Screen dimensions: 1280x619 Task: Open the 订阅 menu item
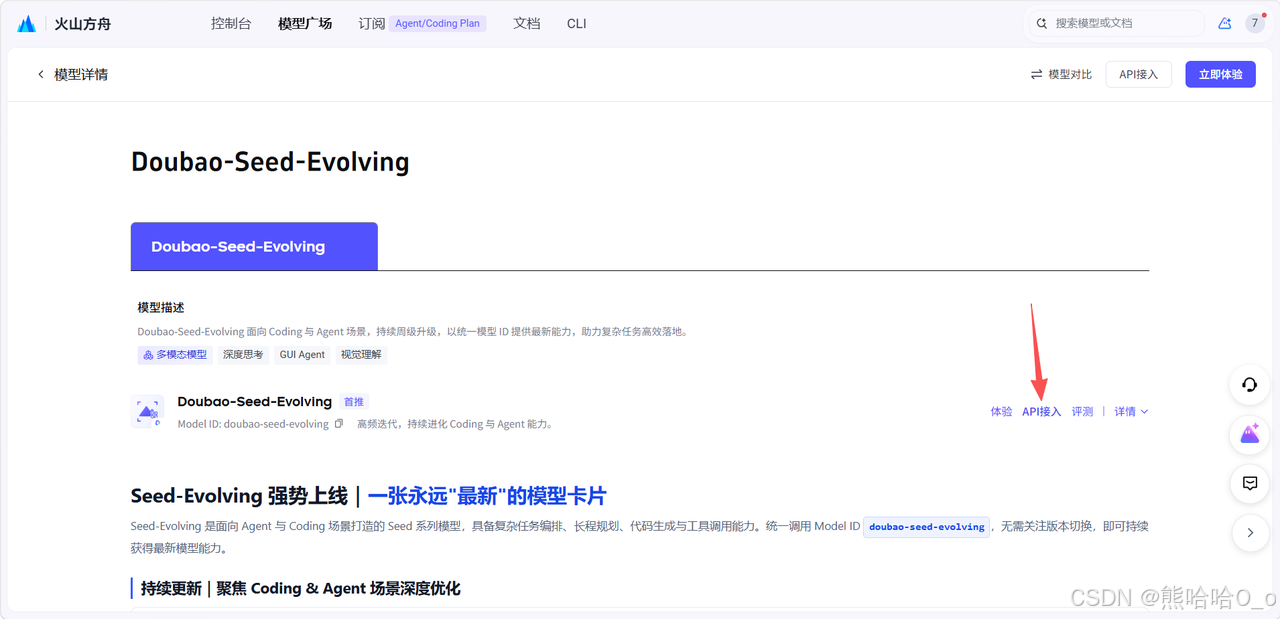(x=372, y=23)
